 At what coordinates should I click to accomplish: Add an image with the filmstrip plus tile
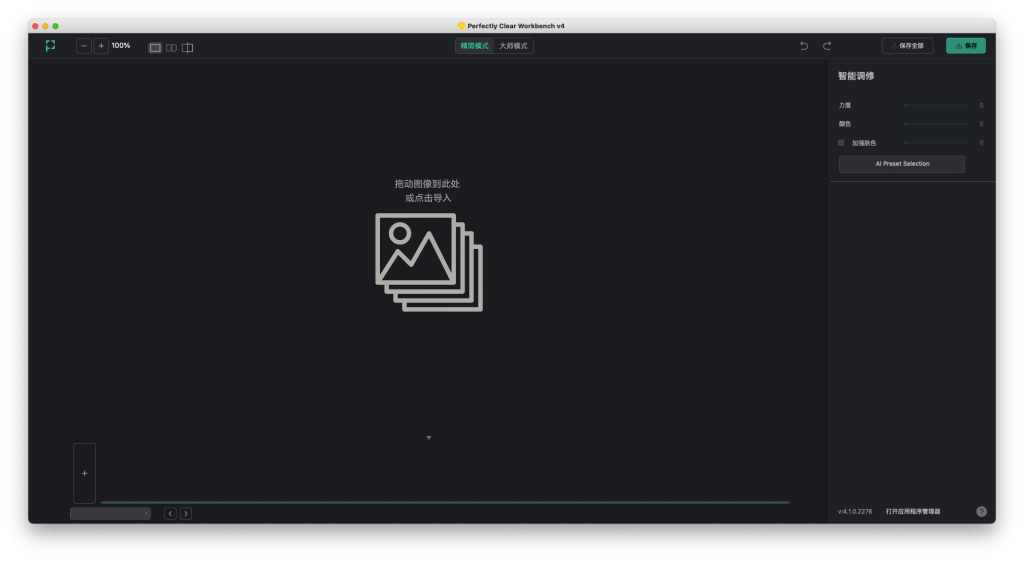coord(84,473)
